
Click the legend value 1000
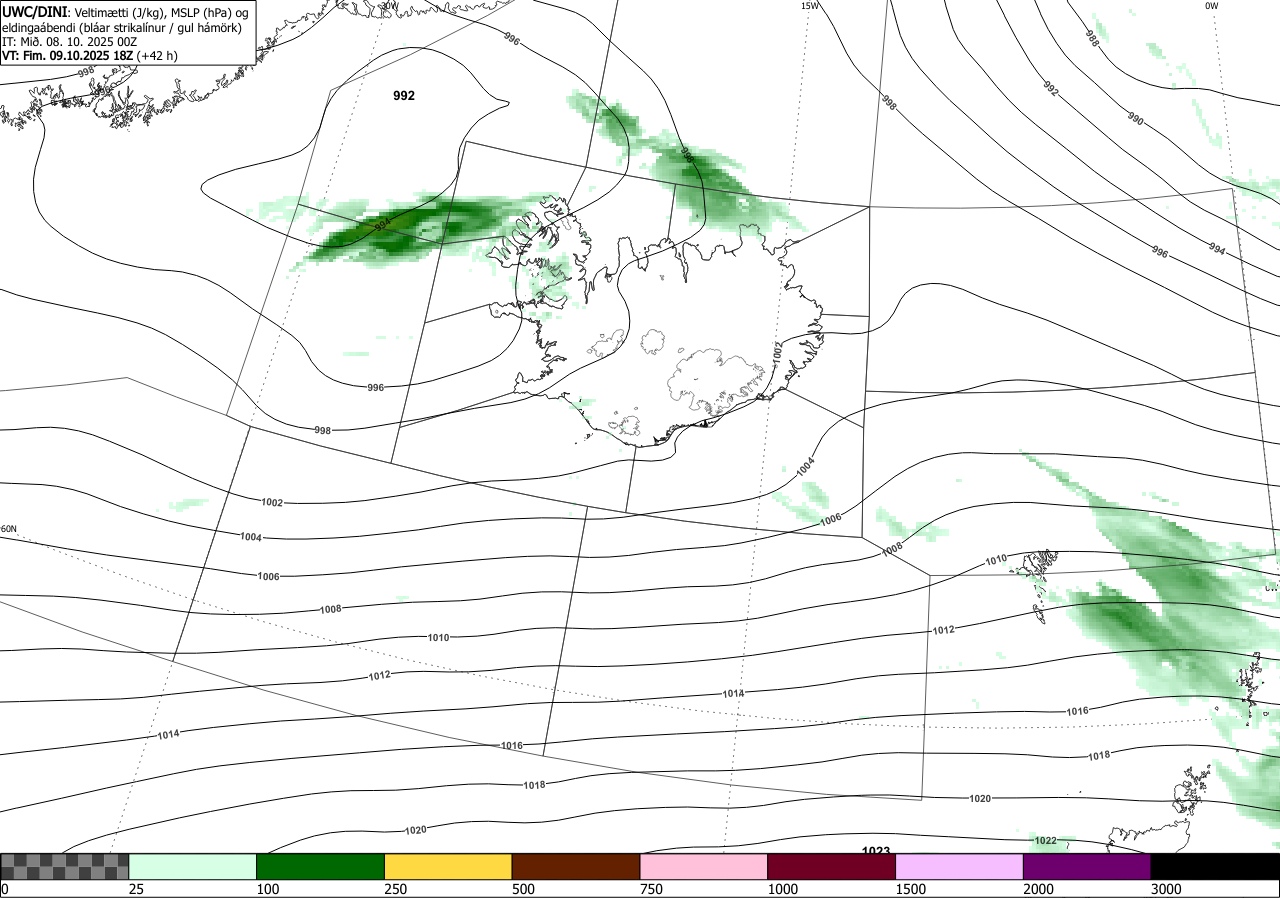(784, 889)
